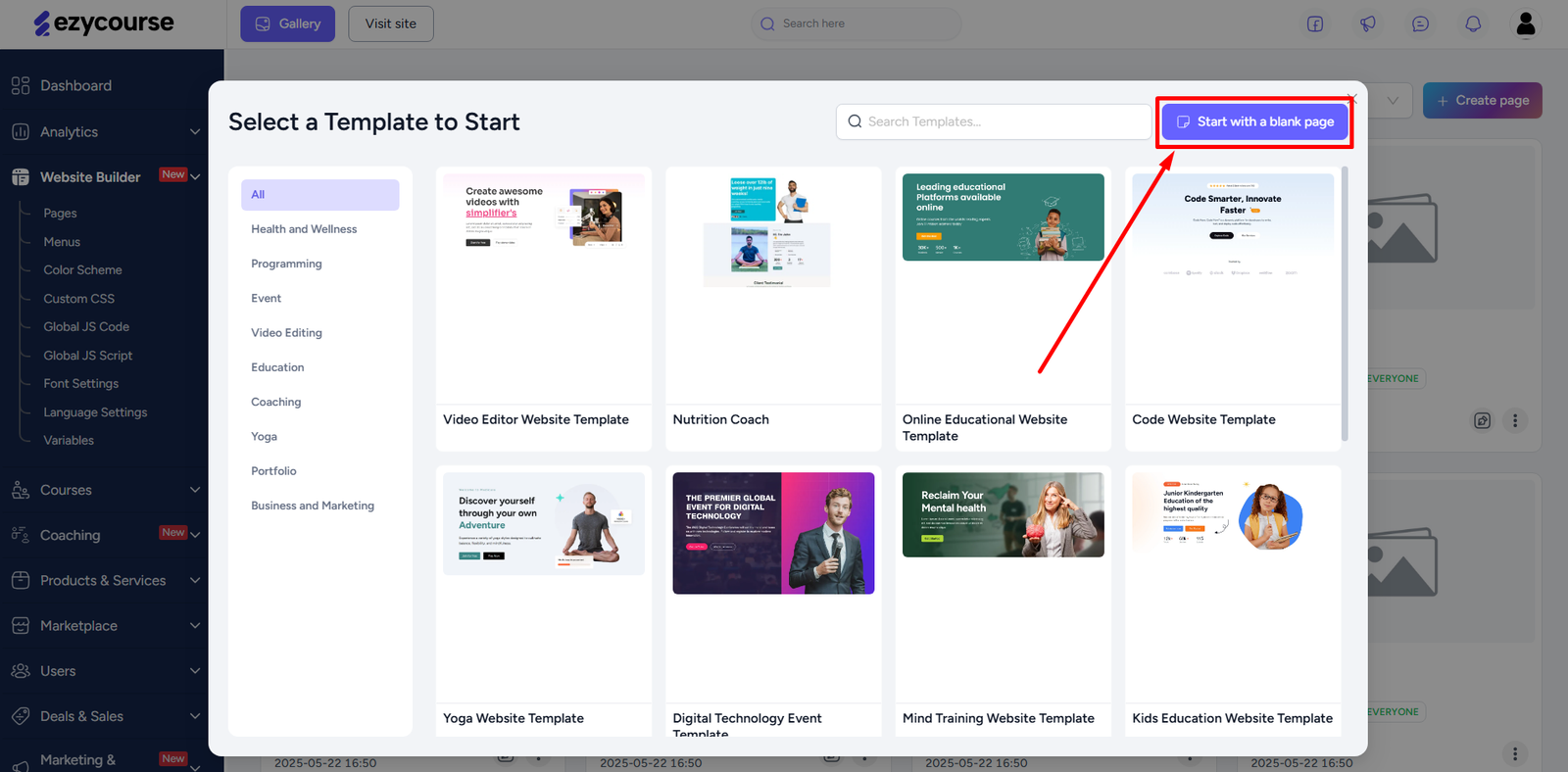Click the template list scrollbar
Image resolution: width=1568 pixels, height=772 pixels.
click(x=1345, y=304)
